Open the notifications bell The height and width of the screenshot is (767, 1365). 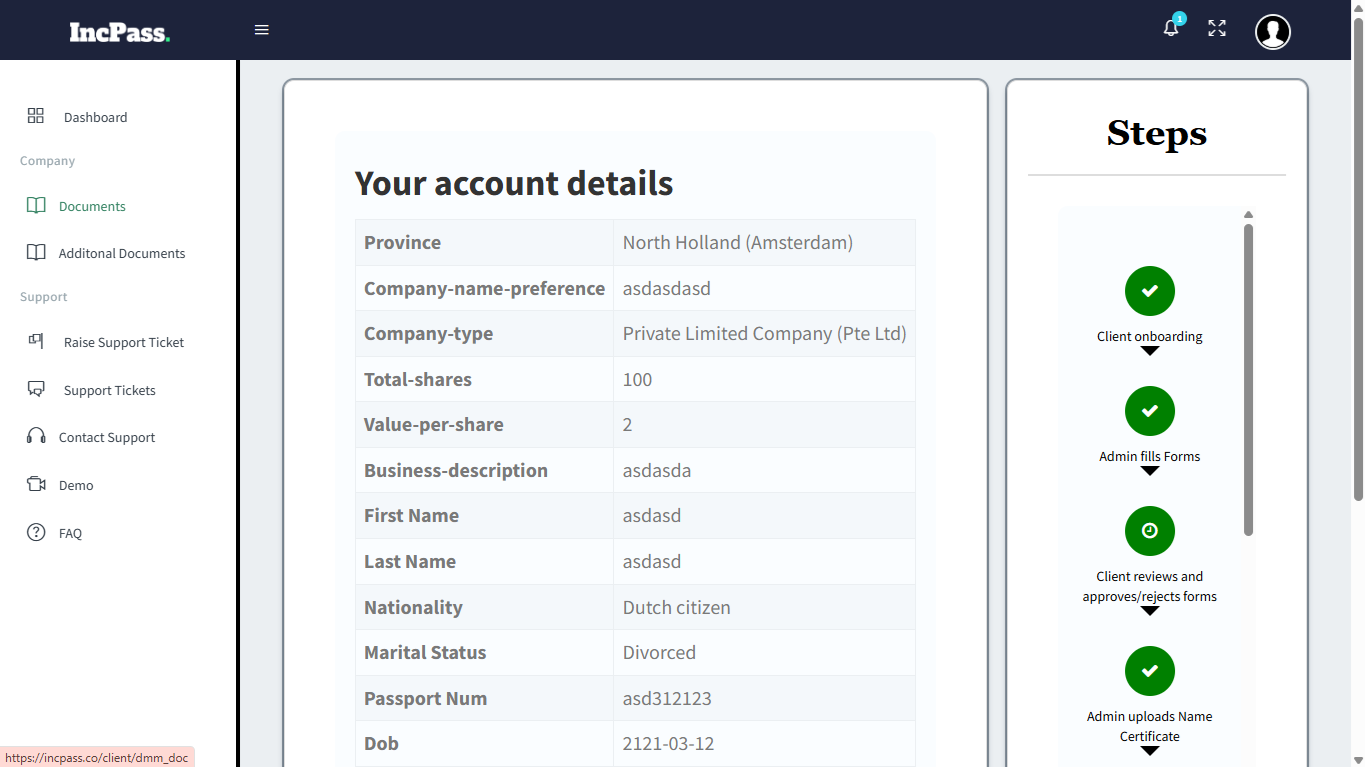pyautogui.click(x=1171, y=29)
